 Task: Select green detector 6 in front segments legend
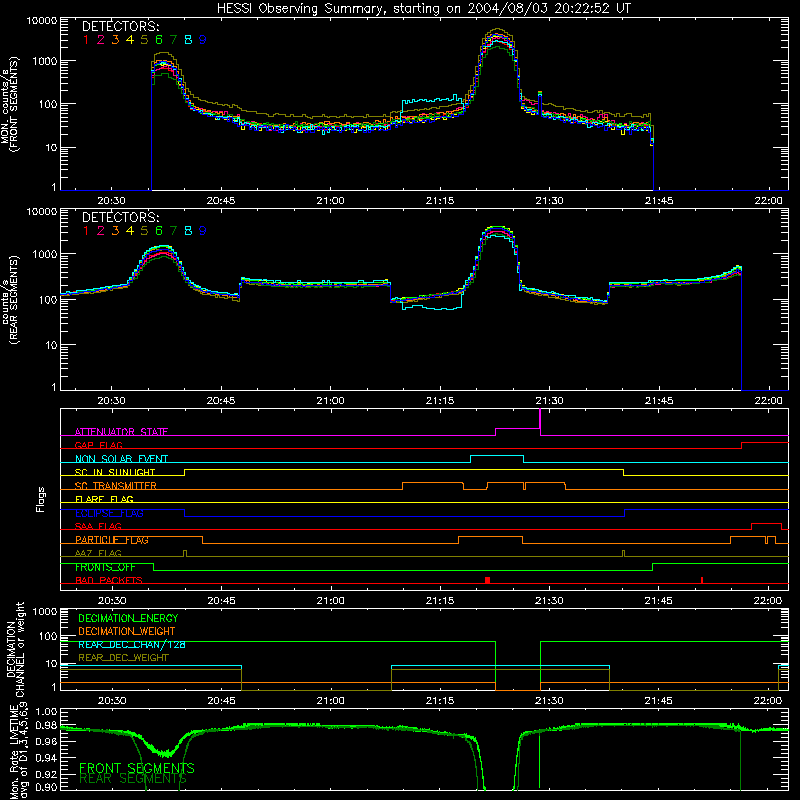tap(159, 40)
